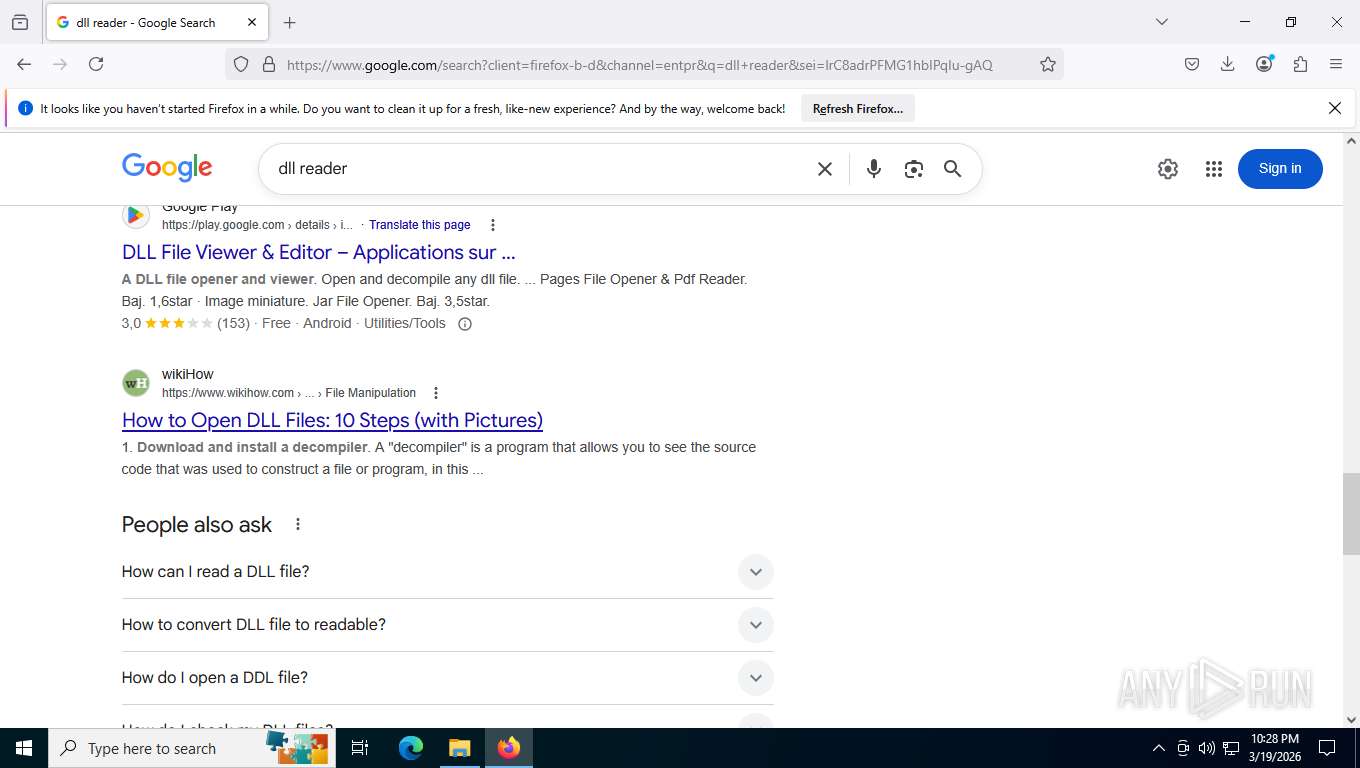The image size is (1360, 768).
Task: Show info about the app rating result
Action: coord(464,323)
